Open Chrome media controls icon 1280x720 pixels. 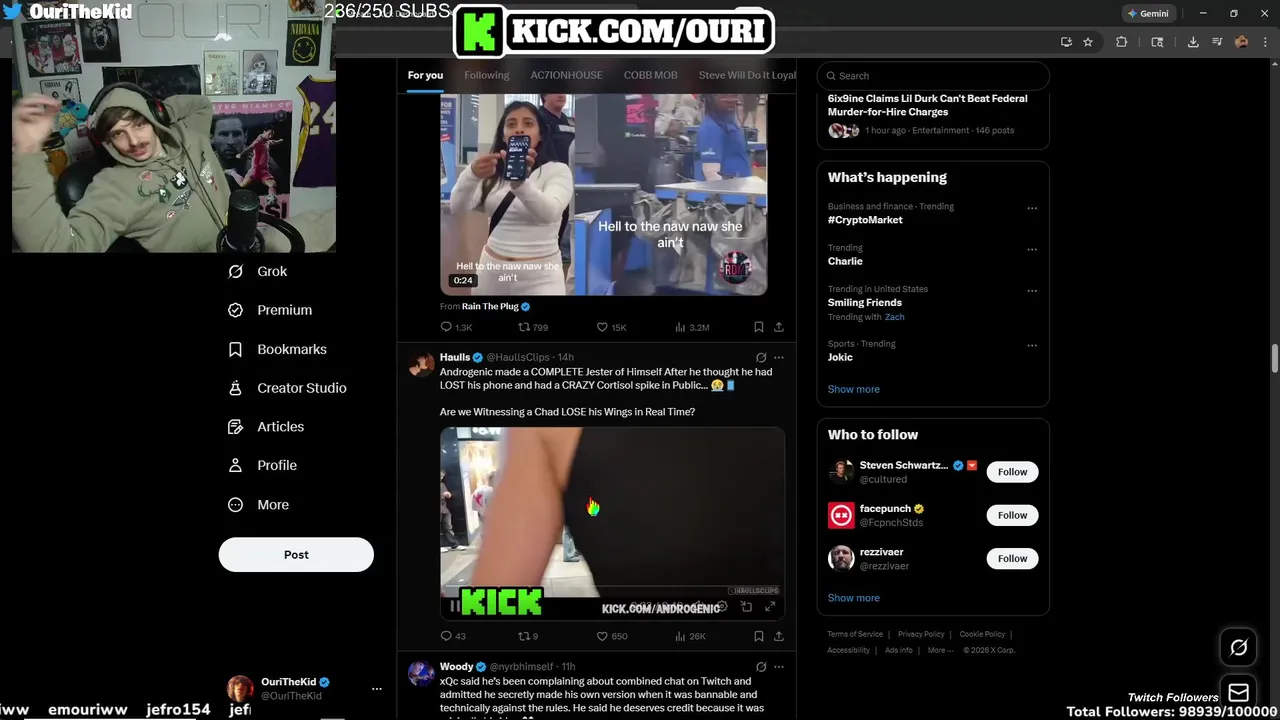point(1217,42)
